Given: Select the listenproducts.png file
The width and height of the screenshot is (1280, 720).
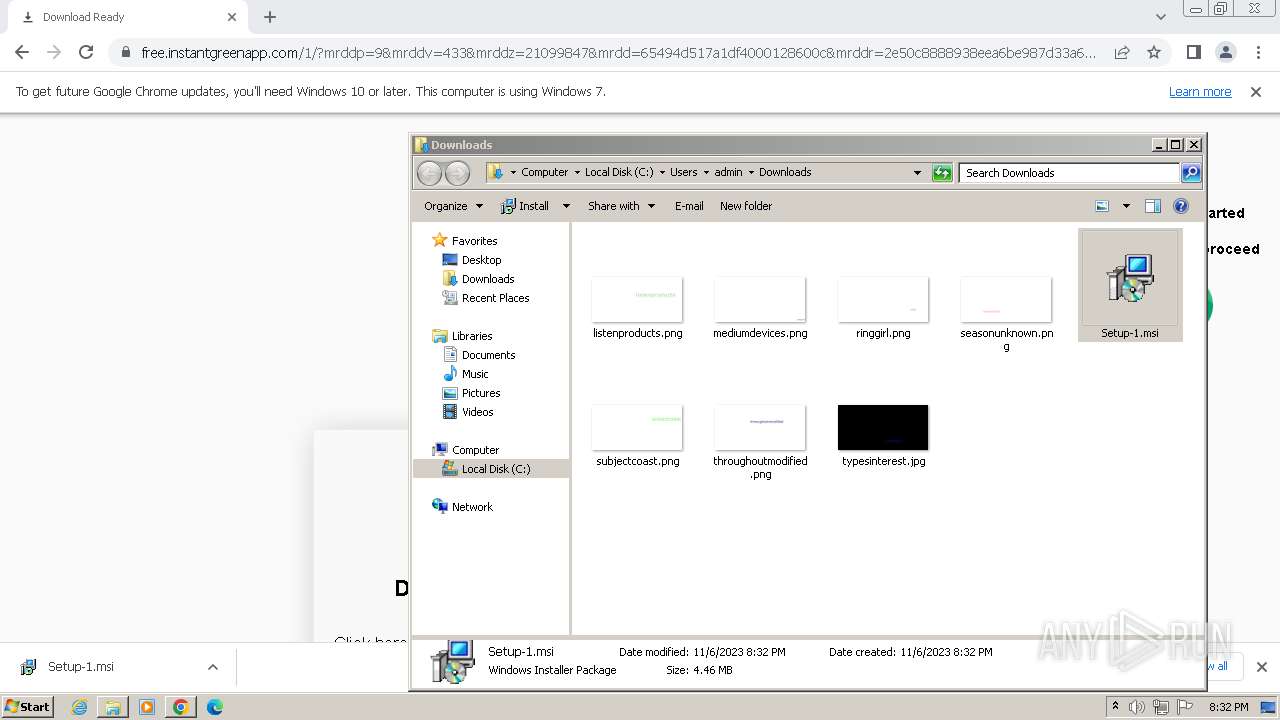Looking at the screenshot, I should point(637,308).
